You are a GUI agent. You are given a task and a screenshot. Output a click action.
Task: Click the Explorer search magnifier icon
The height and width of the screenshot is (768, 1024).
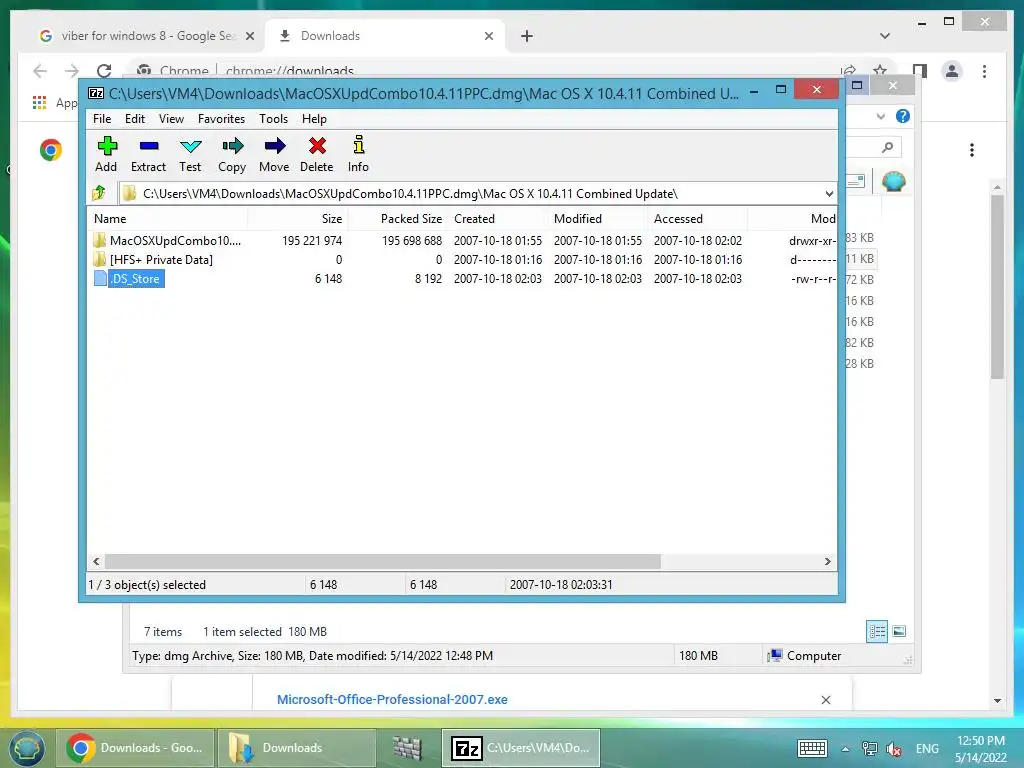887,148
